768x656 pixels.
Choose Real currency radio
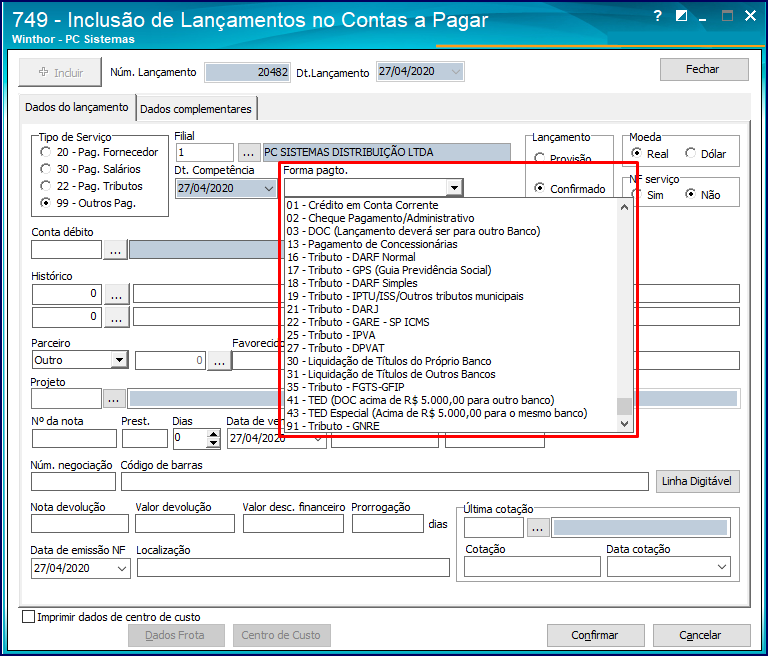tap(649, 154)
